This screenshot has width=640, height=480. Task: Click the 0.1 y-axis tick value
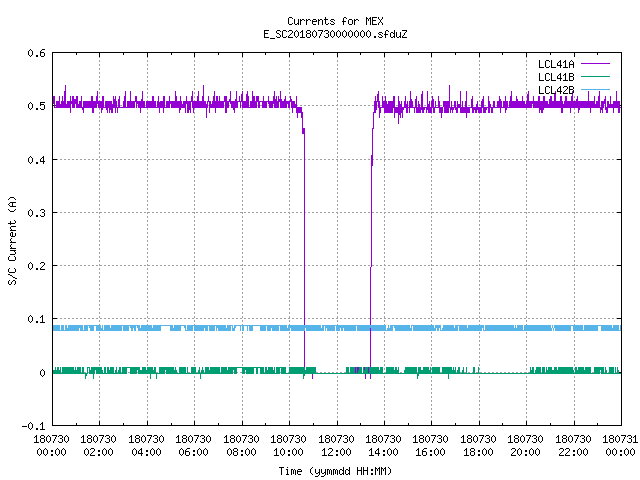(36, 319)
